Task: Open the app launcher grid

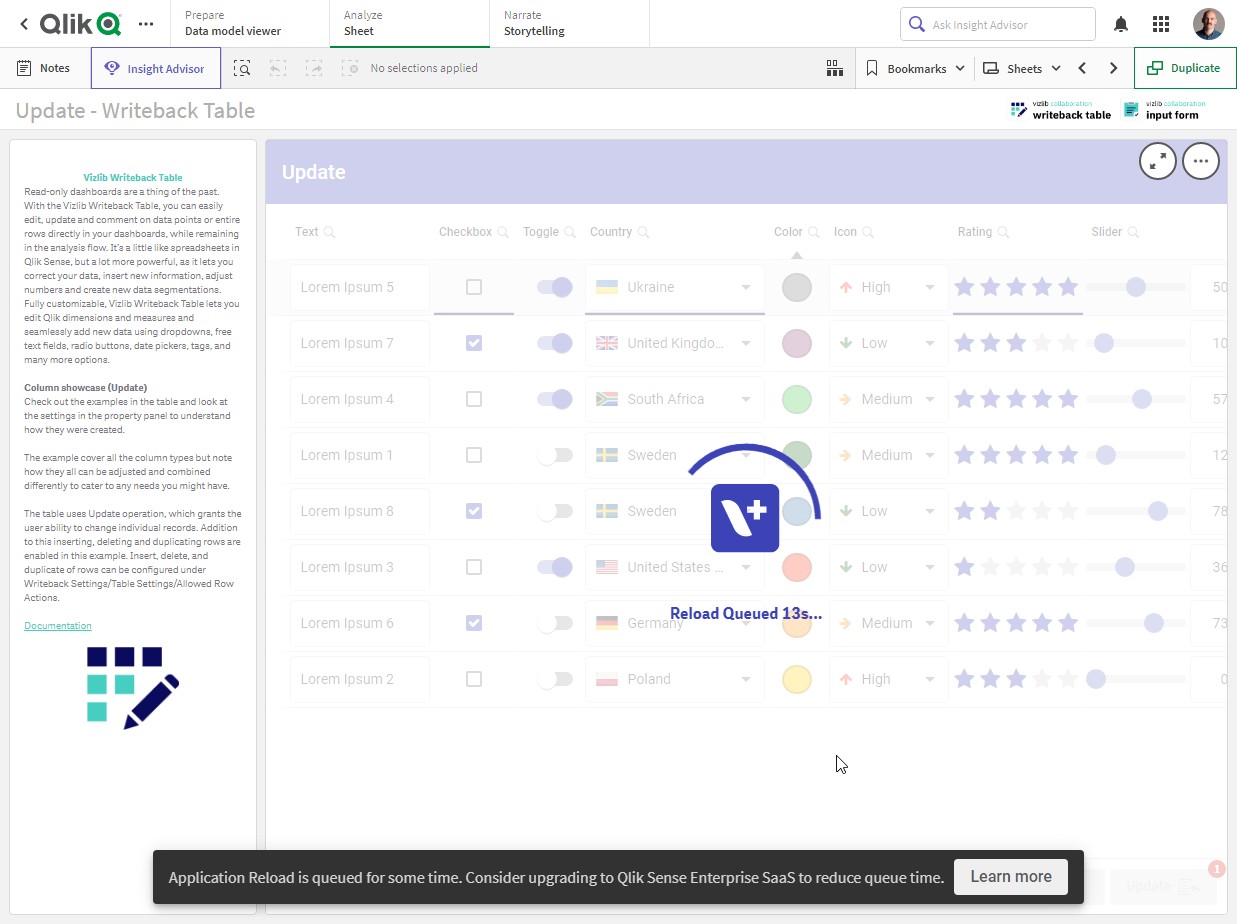Action: (x=1161, y=24)
